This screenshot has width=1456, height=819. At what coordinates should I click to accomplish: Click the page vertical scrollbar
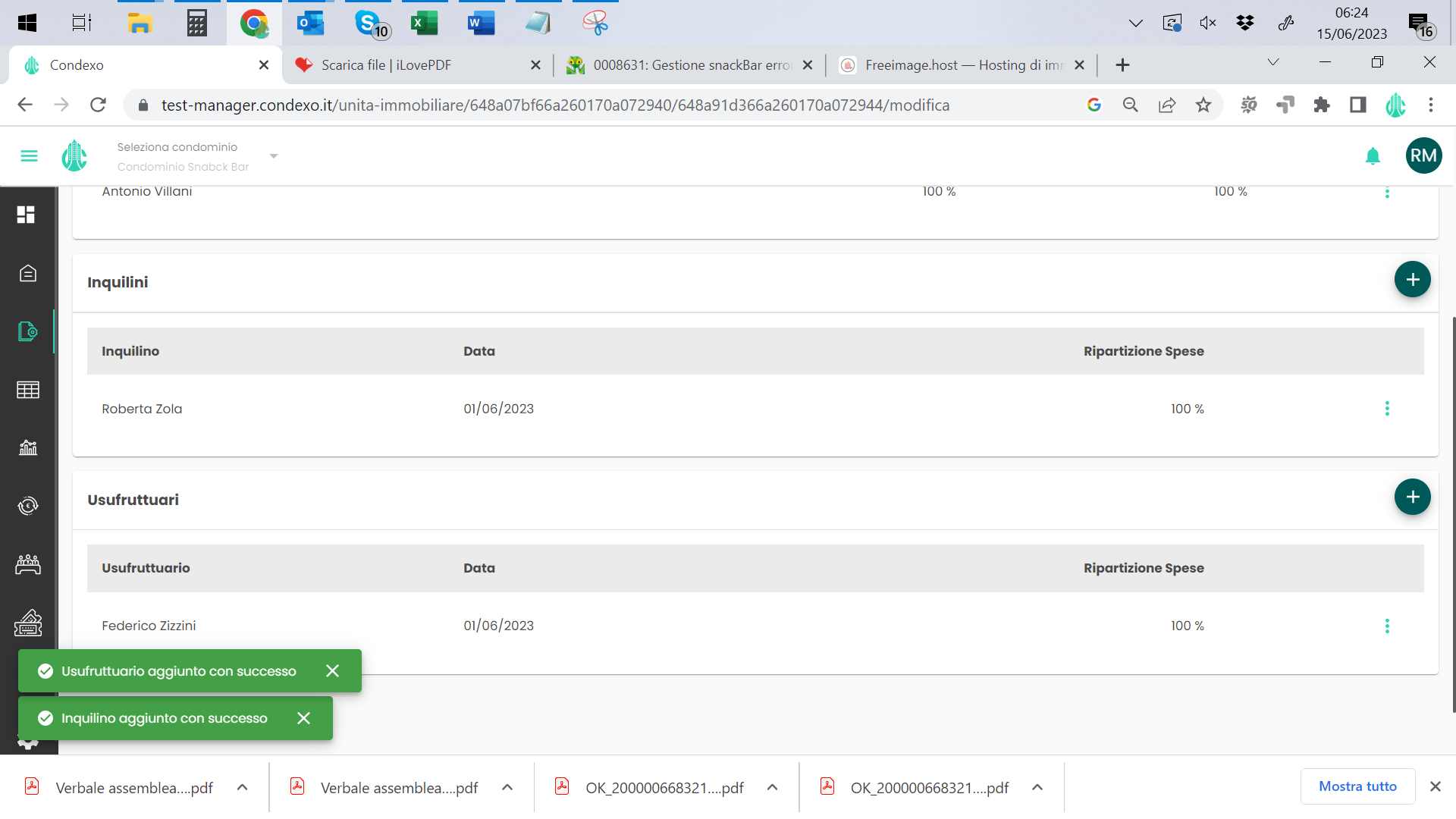1453,516
